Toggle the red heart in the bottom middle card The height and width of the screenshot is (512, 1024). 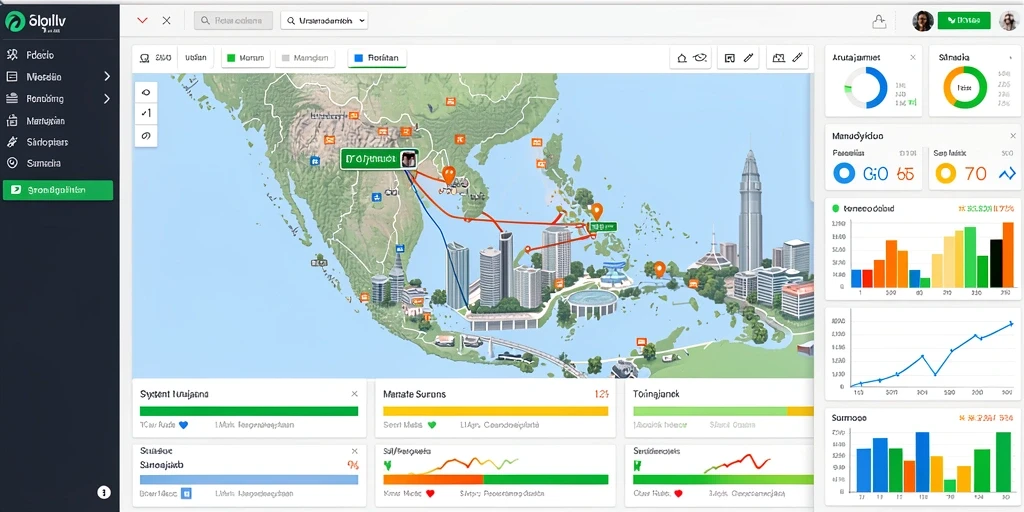point(430,494)
